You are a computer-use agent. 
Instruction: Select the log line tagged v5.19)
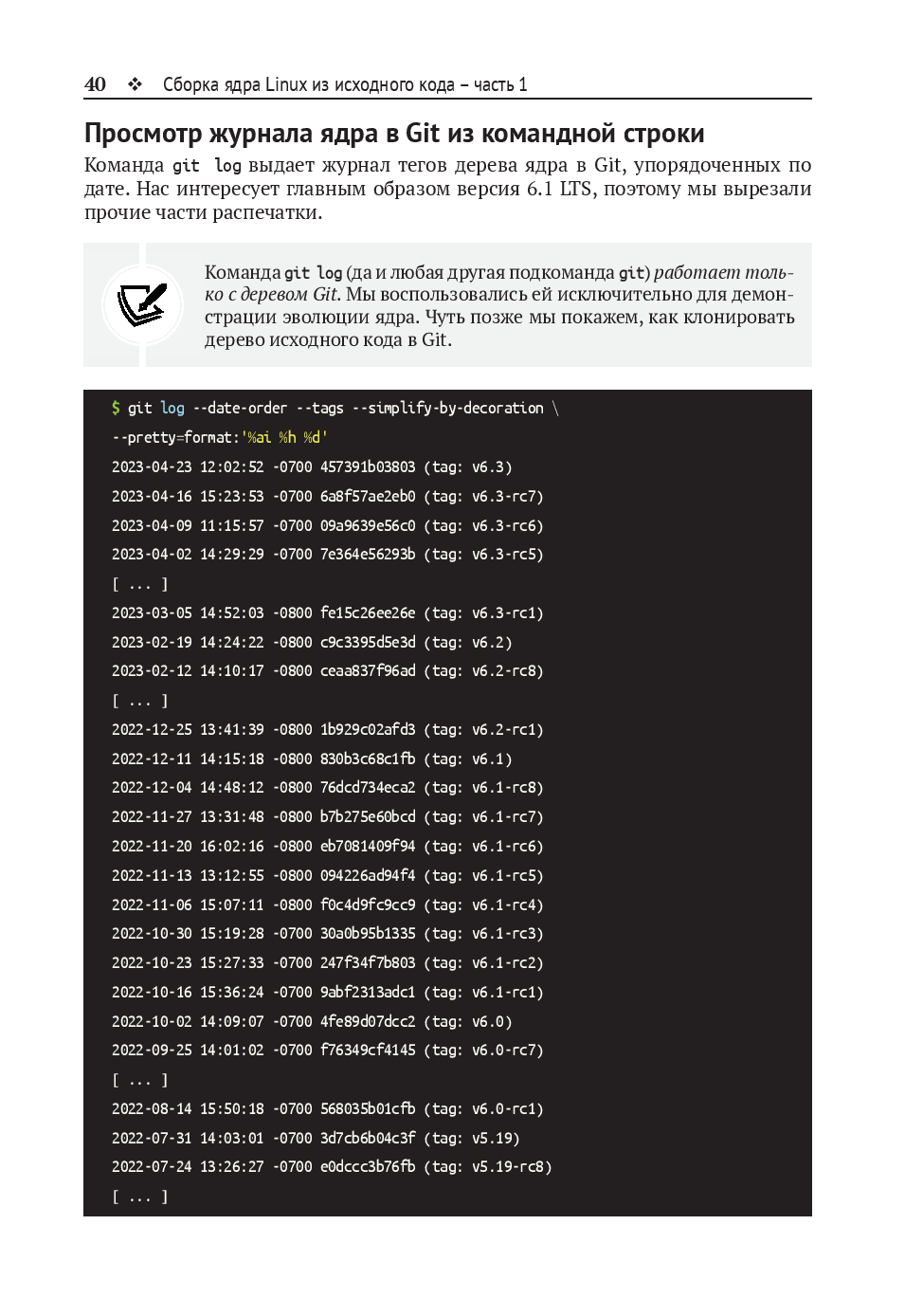(316, 1138)
